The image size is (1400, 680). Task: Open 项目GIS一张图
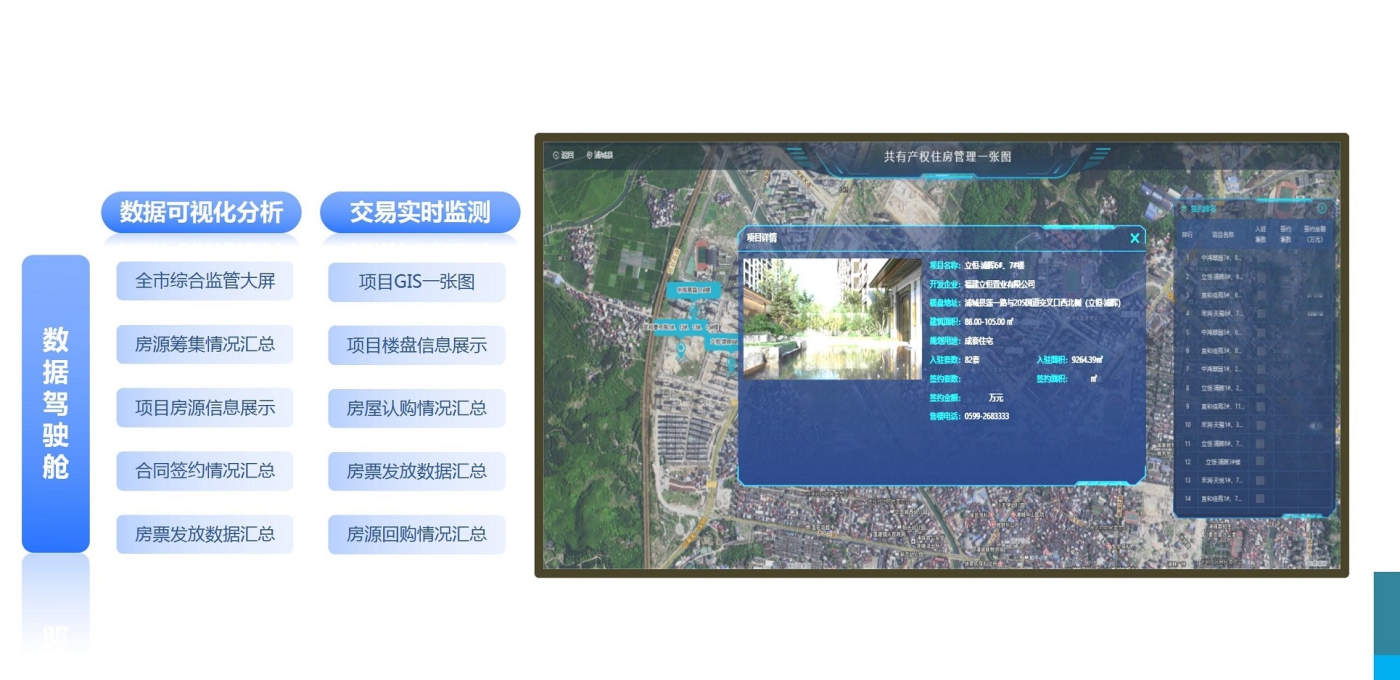point(417,282)
